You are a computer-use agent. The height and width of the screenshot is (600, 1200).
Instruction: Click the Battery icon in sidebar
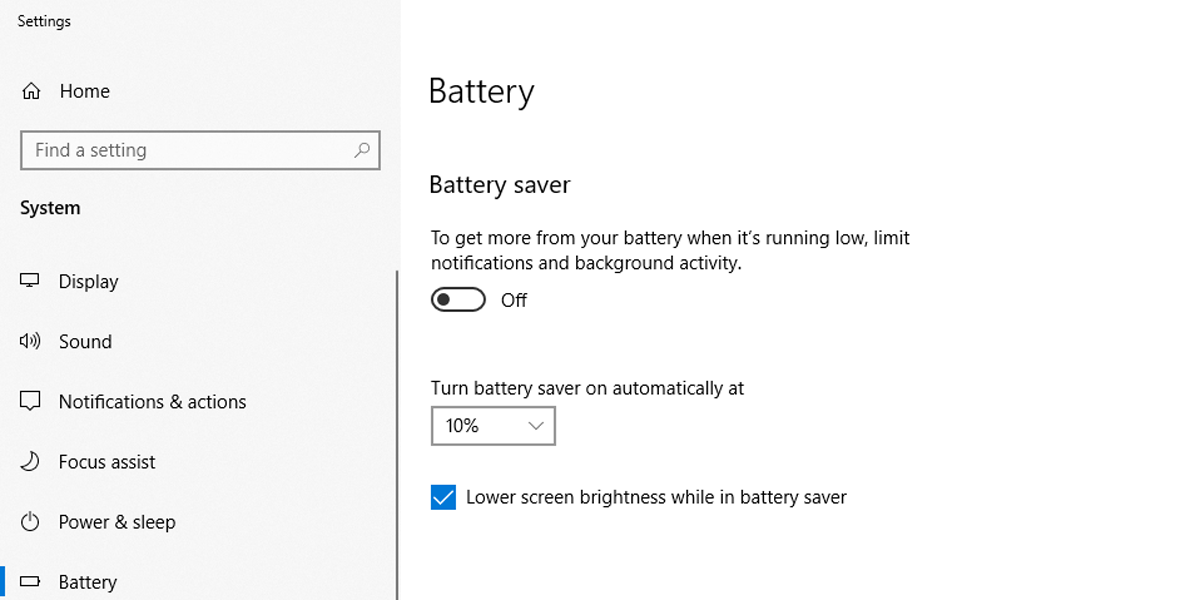pyautogui.click(x=30, y=582)
